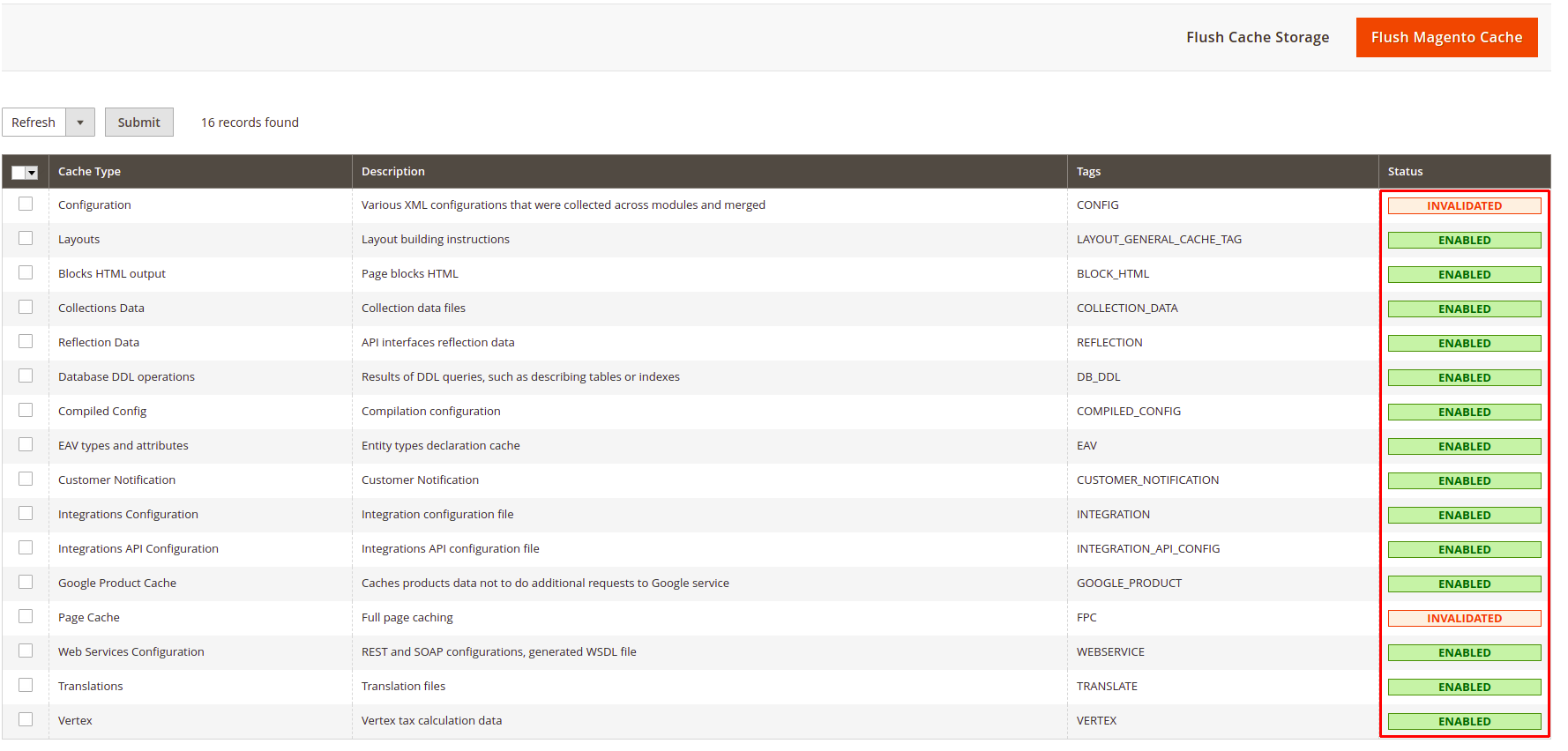Click the Status column header

tap(1405, 172)
